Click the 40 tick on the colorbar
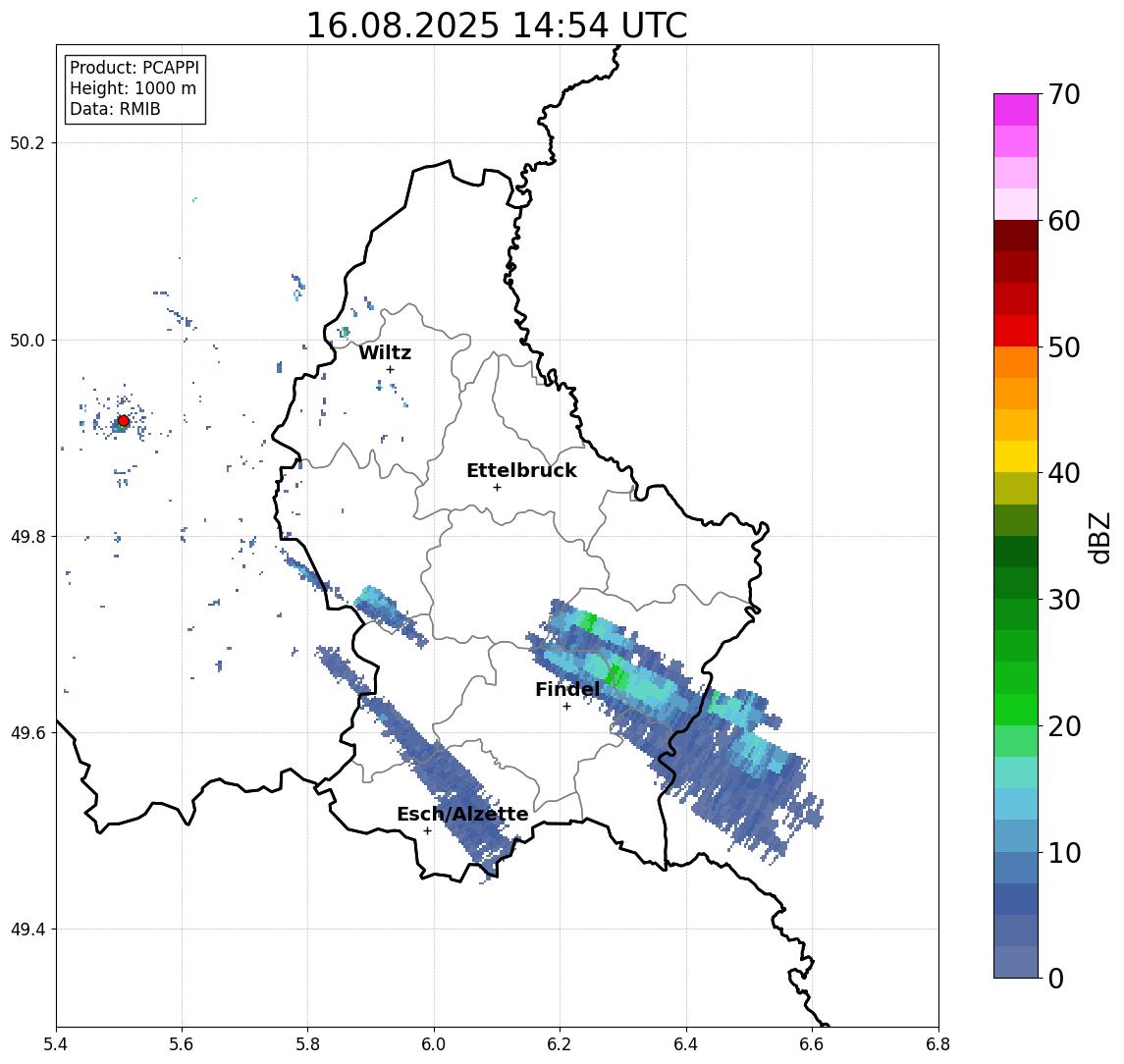Viewport: 1124px width, 1064px height. [1064, 473]
